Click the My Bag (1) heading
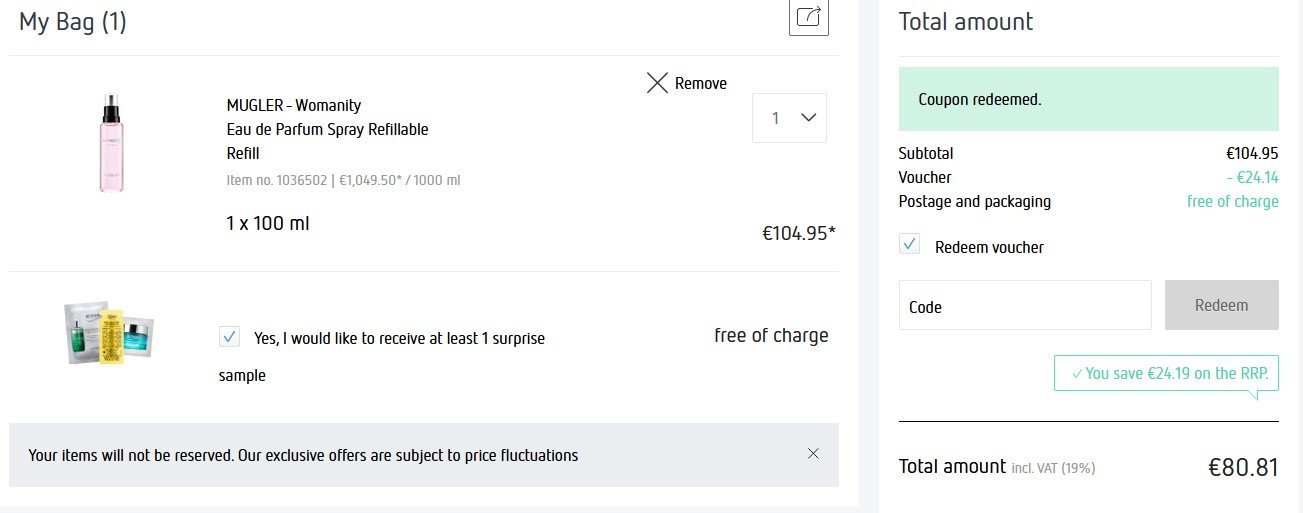Viewport: 1303px width, 513px height. (73, 22)
